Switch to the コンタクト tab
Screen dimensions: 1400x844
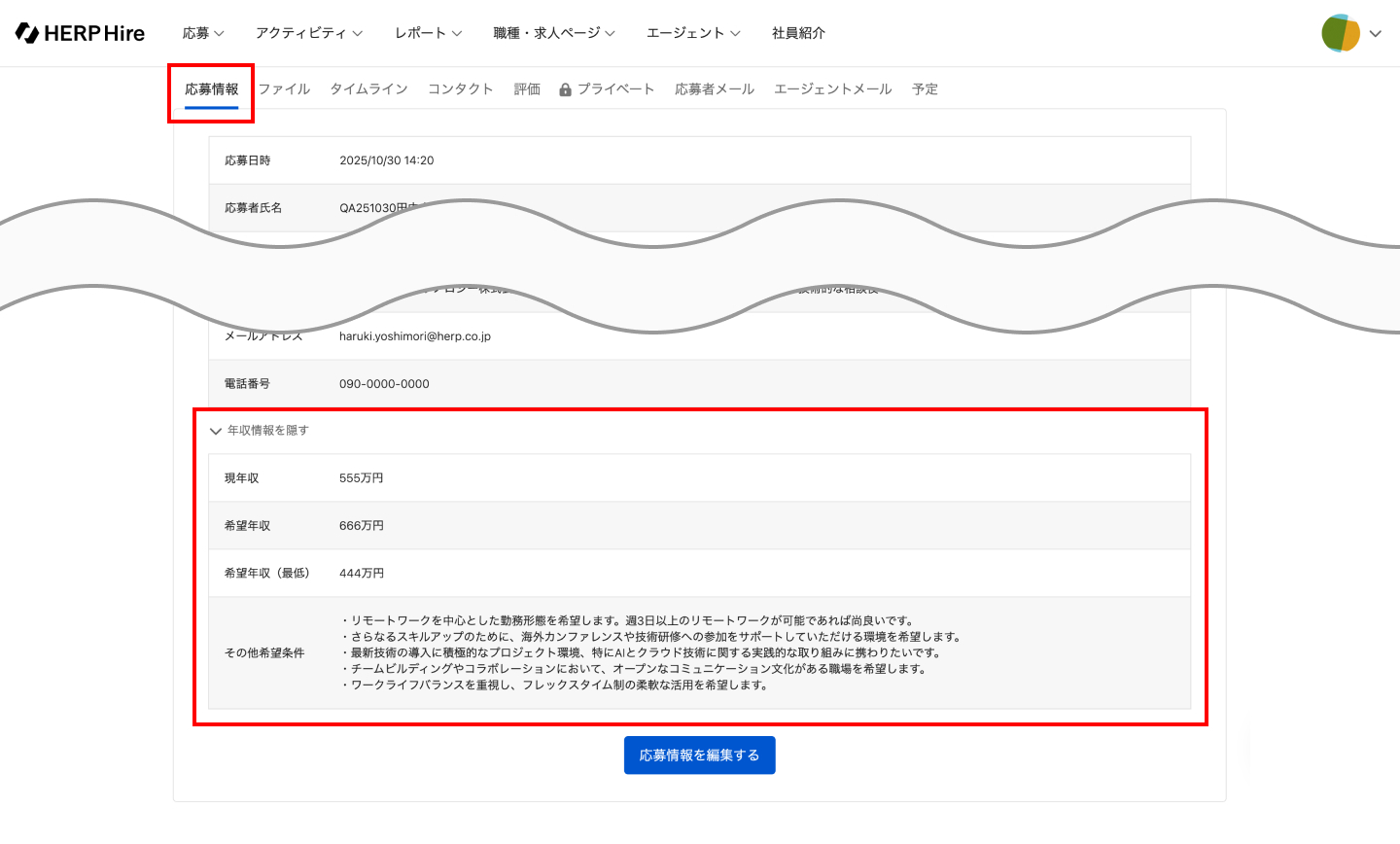[x=461, y=89]
